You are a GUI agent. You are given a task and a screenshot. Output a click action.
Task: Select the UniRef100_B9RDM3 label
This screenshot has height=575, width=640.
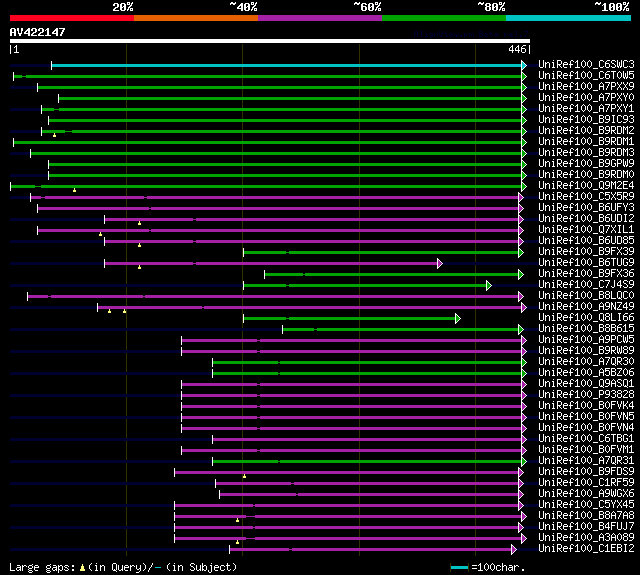(586, 153)
